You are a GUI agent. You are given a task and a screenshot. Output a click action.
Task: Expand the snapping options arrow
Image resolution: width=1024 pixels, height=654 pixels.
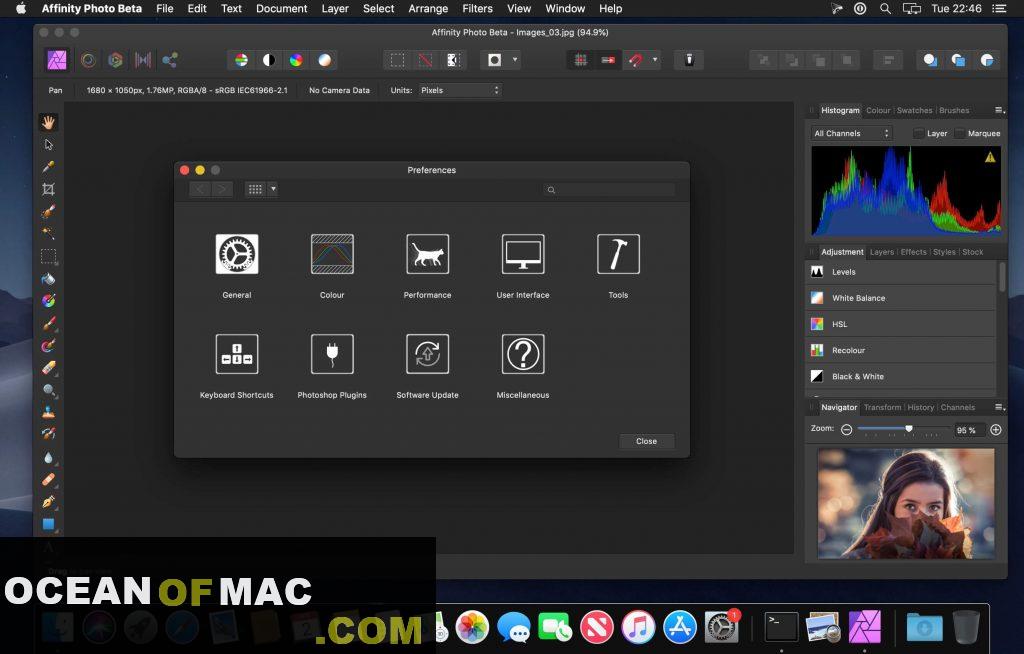click(654, 60)
